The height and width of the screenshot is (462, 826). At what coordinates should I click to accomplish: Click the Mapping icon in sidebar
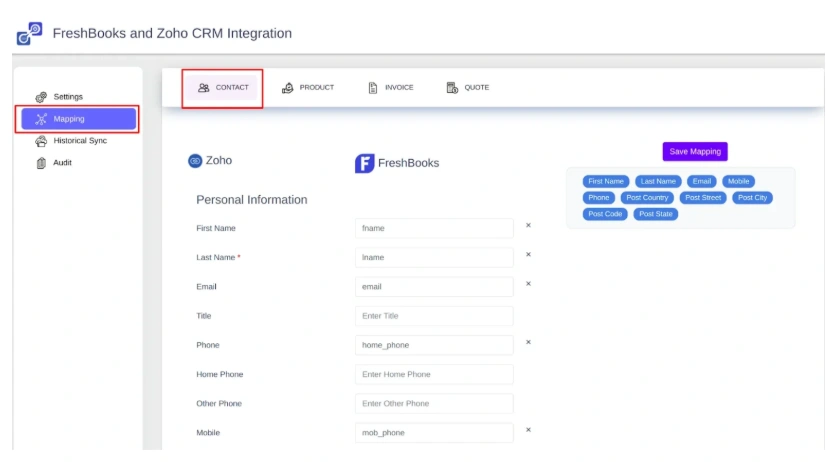pyautogui.click(x=41, y=119)
